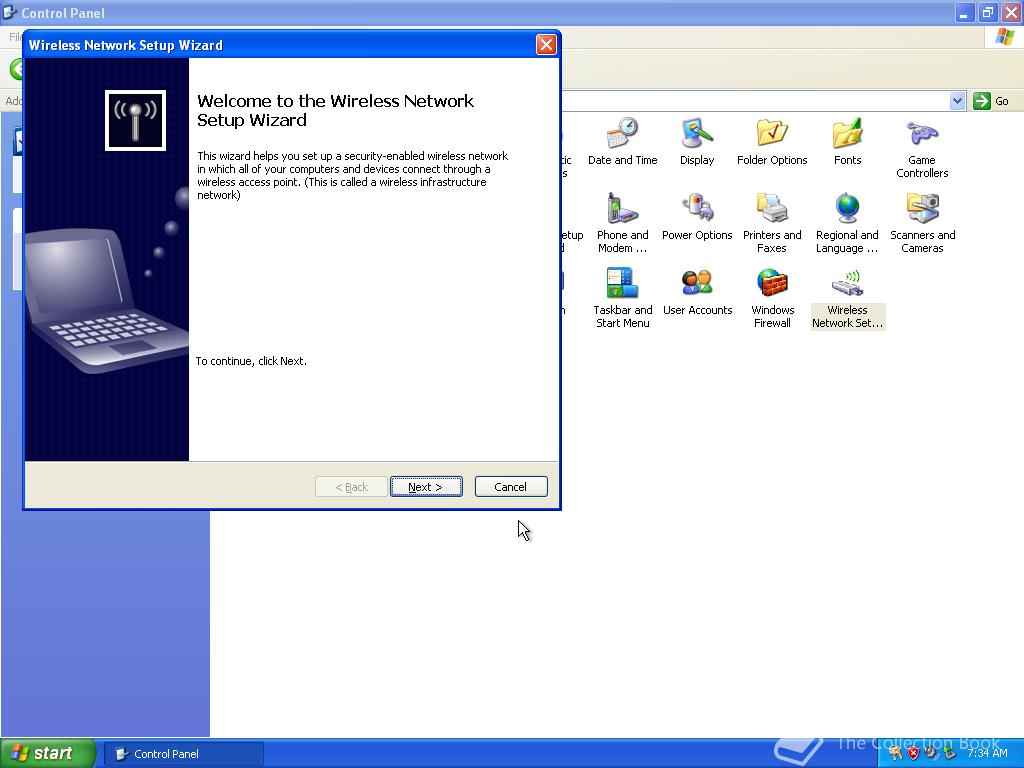Open Game Controllers icon
1024x768 pixels.
tap(922, 133)
